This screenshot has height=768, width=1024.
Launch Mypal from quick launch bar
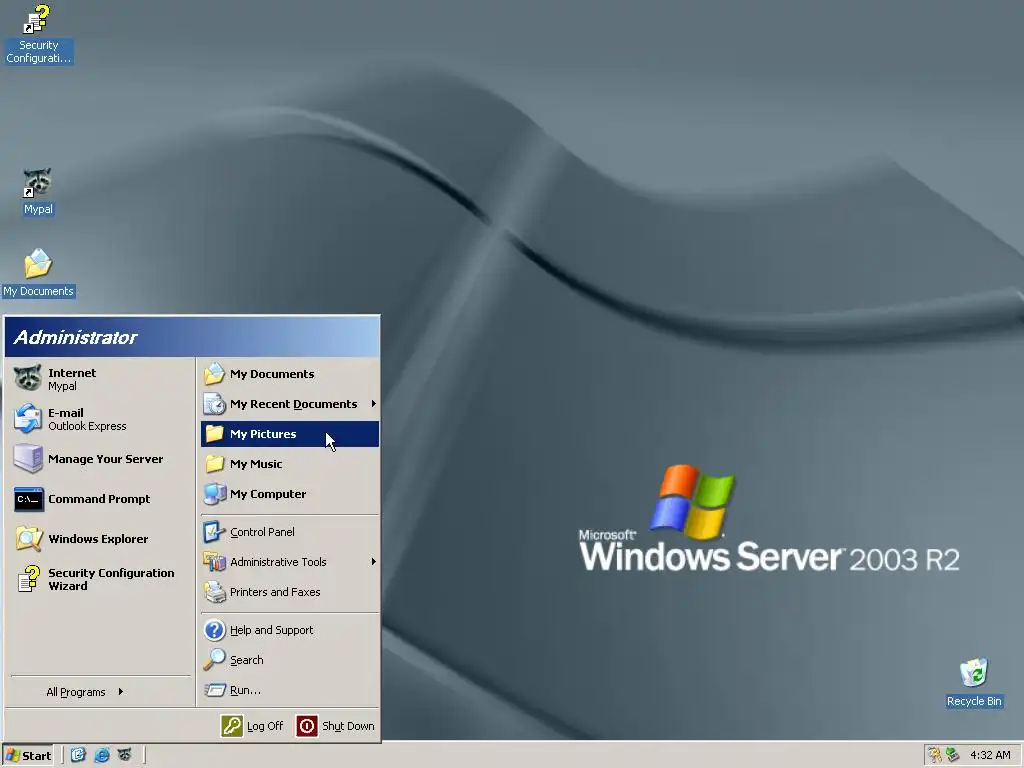click(124, 755)
